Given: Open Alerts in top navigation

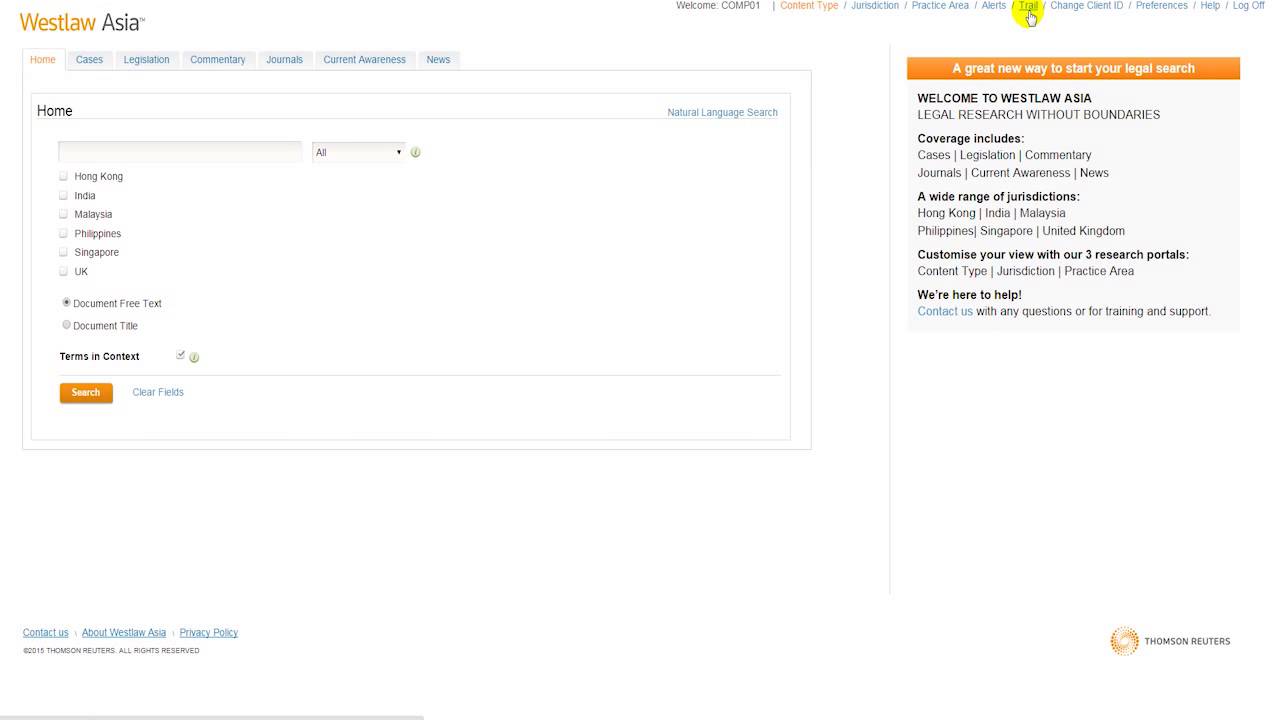Looking at the screenshot, I should [x=994, y=6].
